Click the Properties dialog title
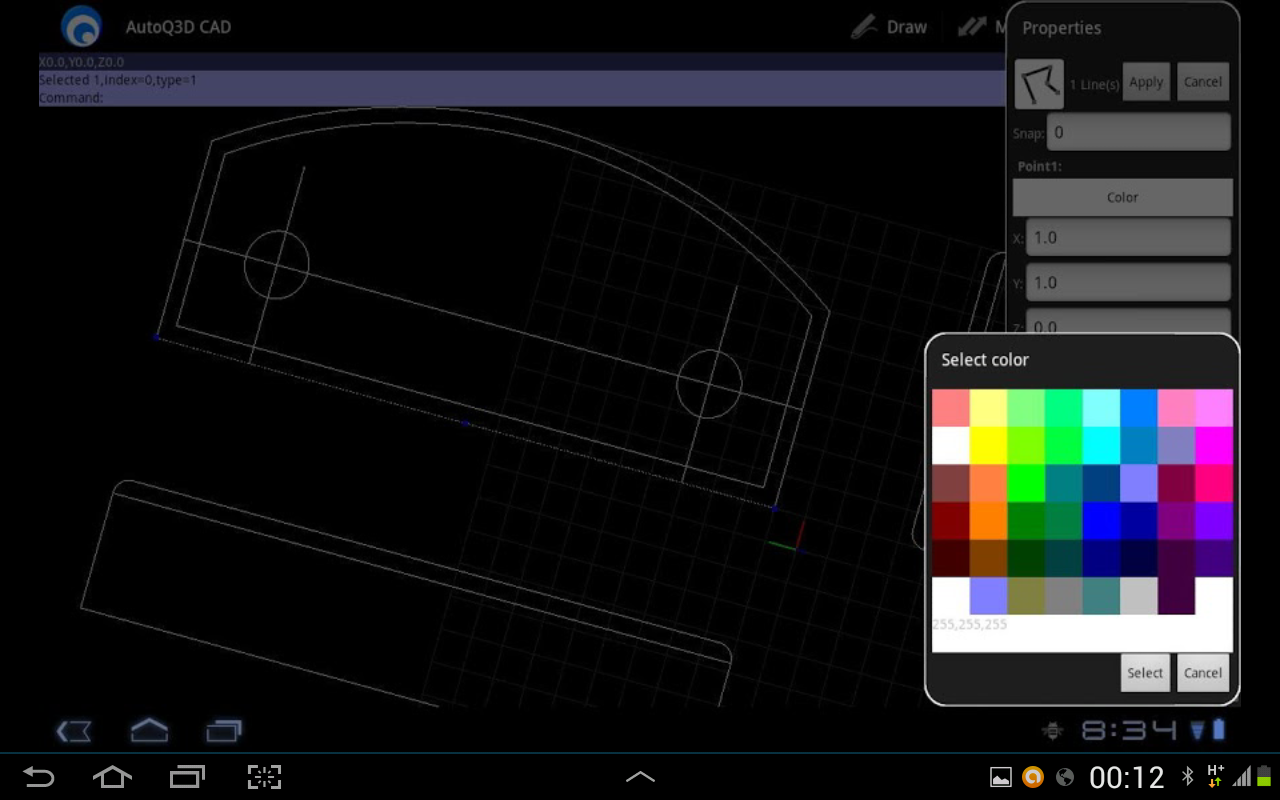This screenshot has height=800, width=1280. [x=1061, y=28]
